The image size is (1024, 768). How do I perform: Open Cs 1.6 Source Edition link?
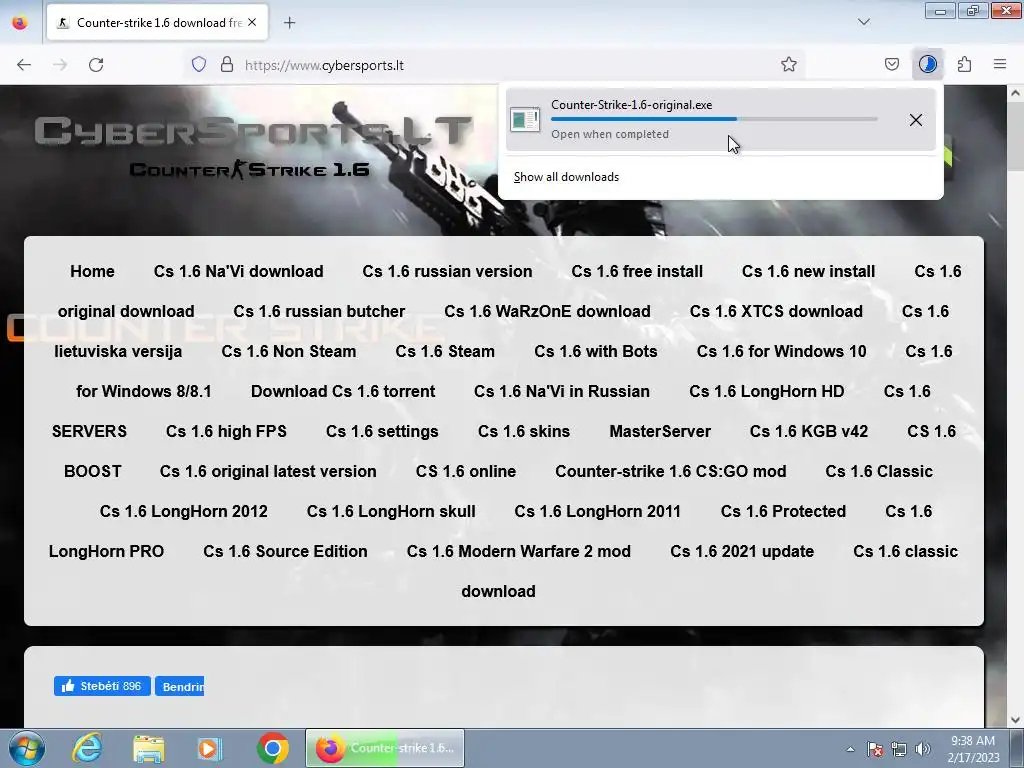tap(285, 551)
